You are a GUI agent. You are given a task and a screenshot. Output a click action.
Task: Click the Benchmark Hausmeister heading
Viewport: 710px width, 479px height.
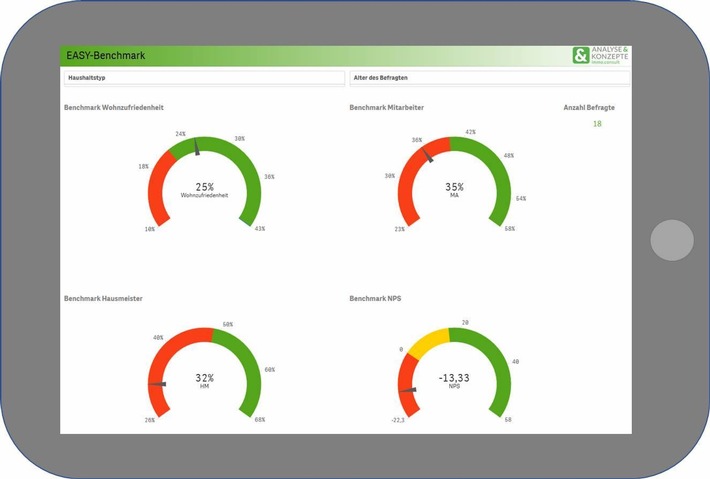click(103, 299)
